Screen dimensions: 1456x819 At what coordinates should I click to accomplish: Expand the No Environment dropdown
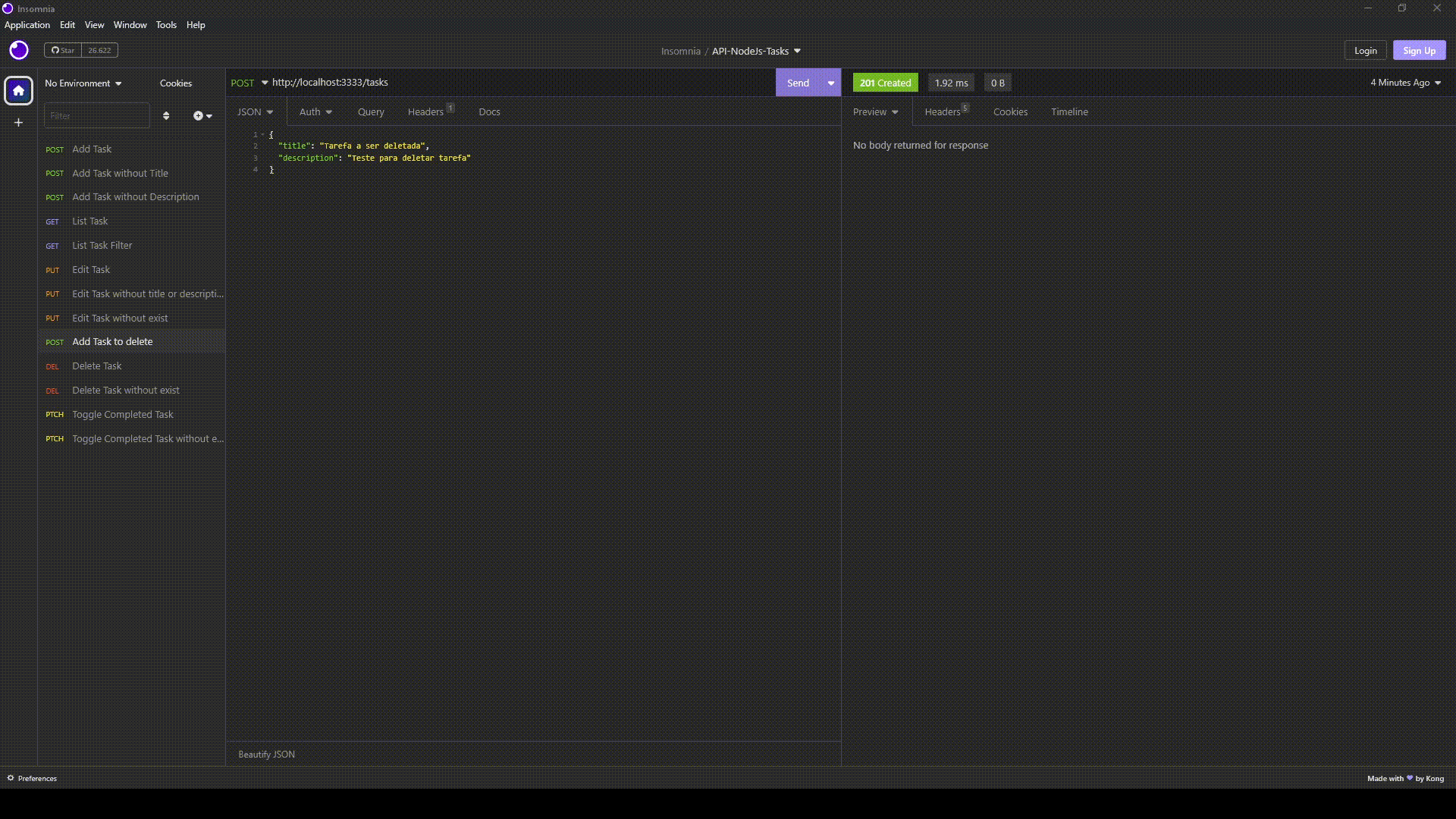coord(83,83)
